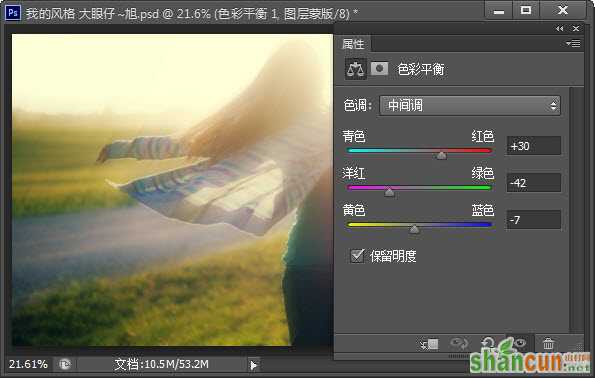Viewport: 595px width, 378px height.
Task: Expand the status bar arrow menu
Action: coord(253,365)
